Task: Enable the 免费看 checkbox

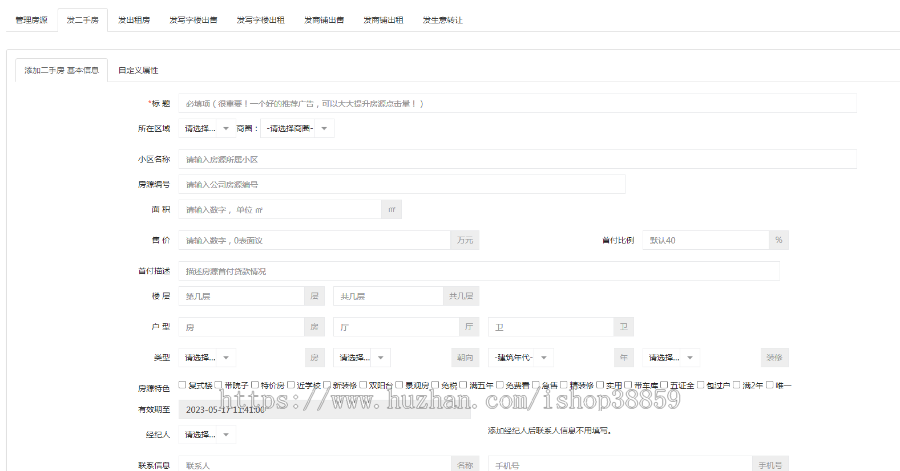Action: click(499, 385)
